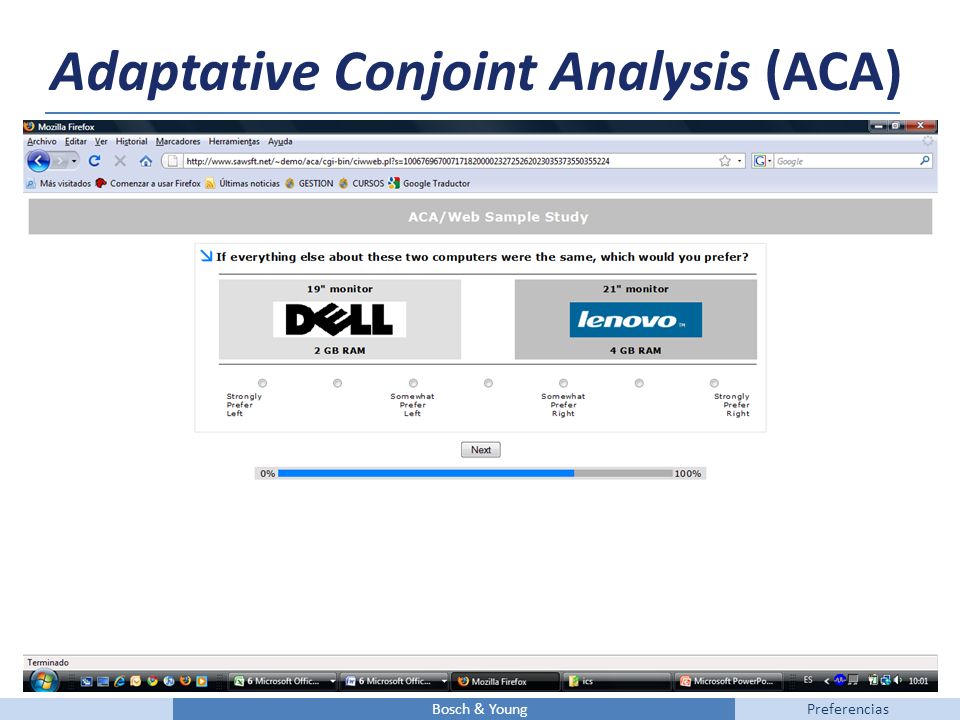Select the Strongly Prefer Left radio button
Image resolution: width=960 pixels, height=720 pixels.
click(263, 383)
